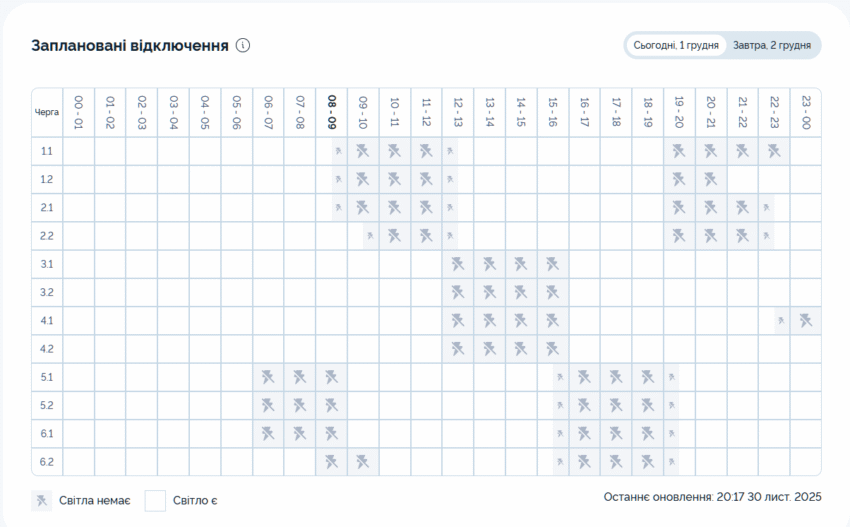Image resolution: width=850 pixels, height=527 pixels.
Task: Click the info icon beside Заплановані відключення
Action: (243, 45)
